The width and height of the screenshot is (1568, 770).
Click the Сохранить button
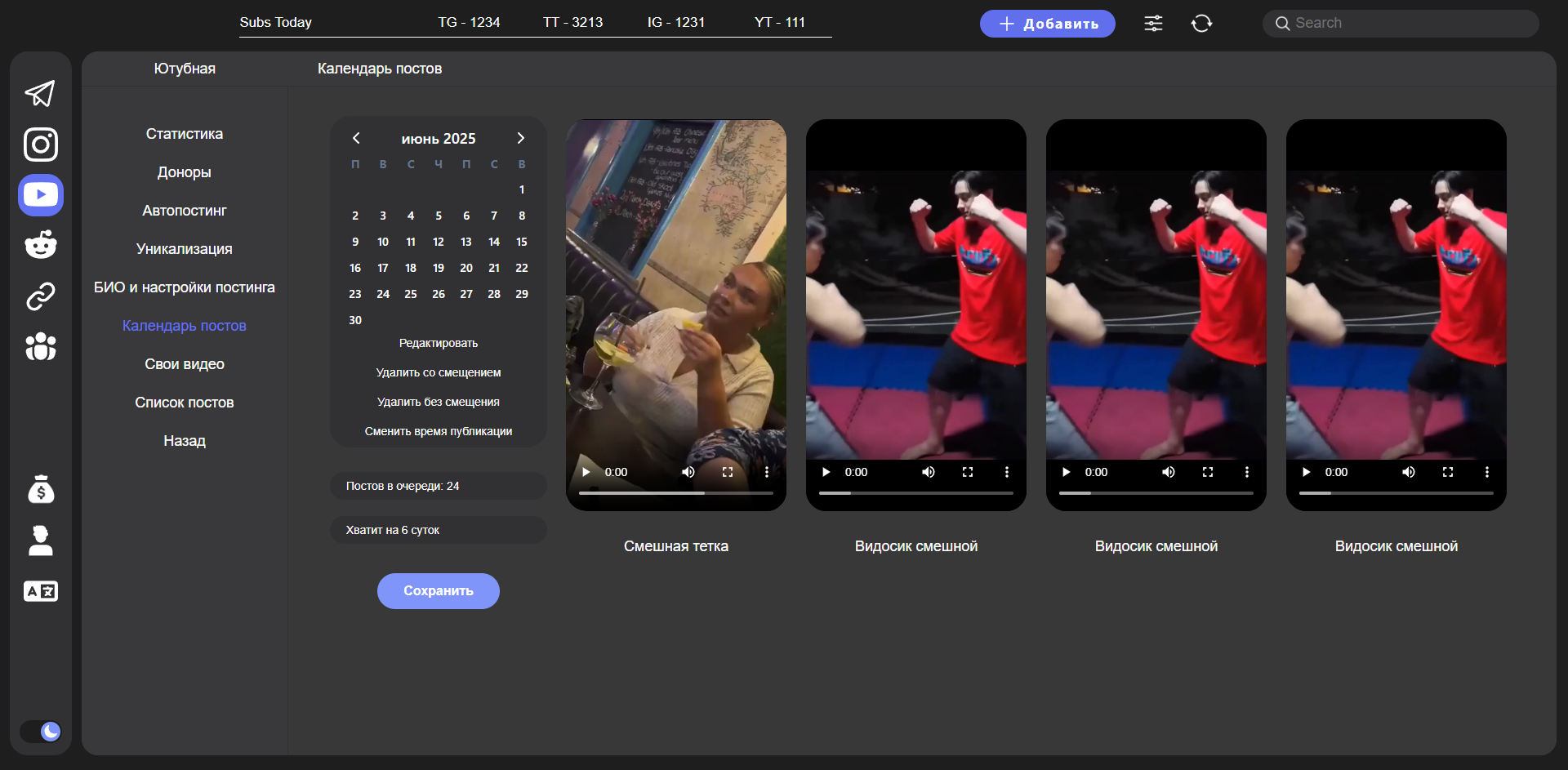438,591
